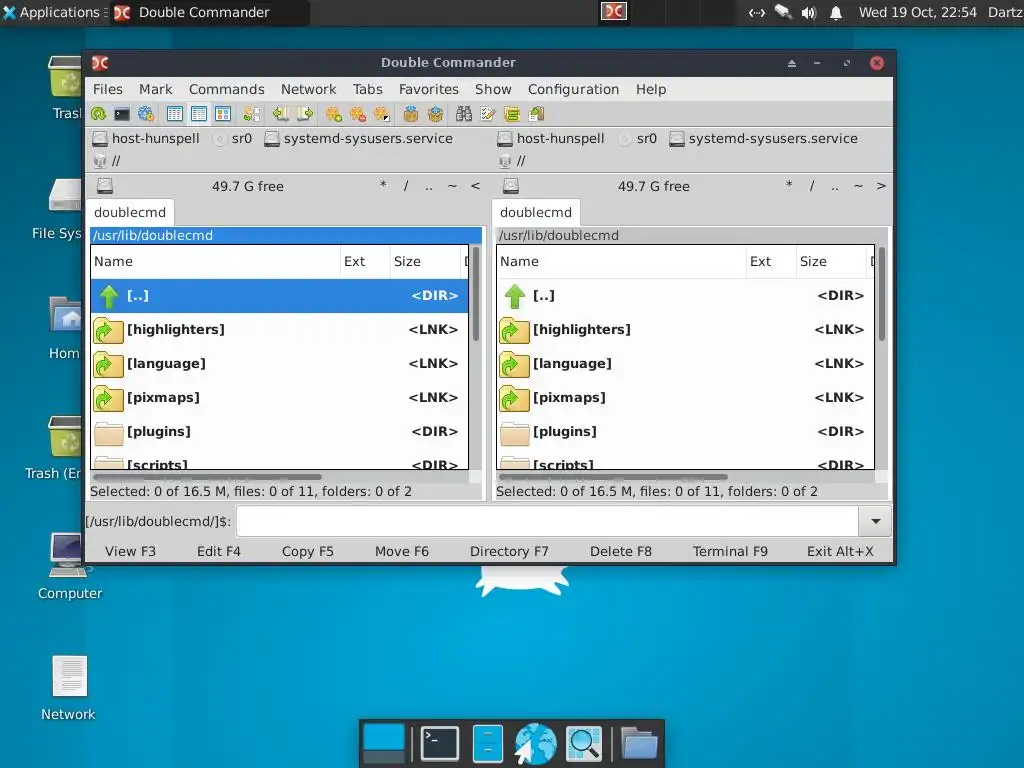Select left panel network // drive
This screenshot has width=1024, height=768.
point(107,161)
